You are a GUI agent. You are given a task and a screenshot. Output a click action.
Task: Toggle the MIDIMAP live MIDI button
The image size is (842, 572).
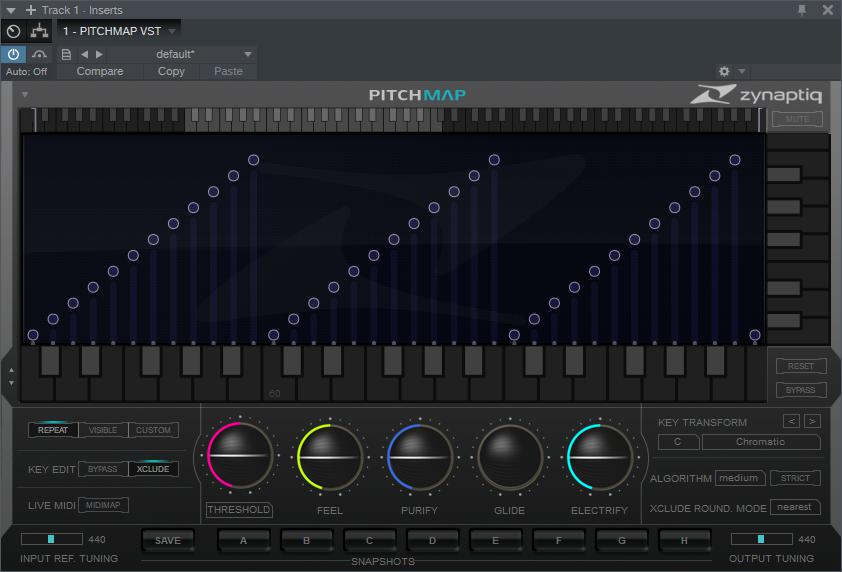pyautogui.click(x=103, y=505)
